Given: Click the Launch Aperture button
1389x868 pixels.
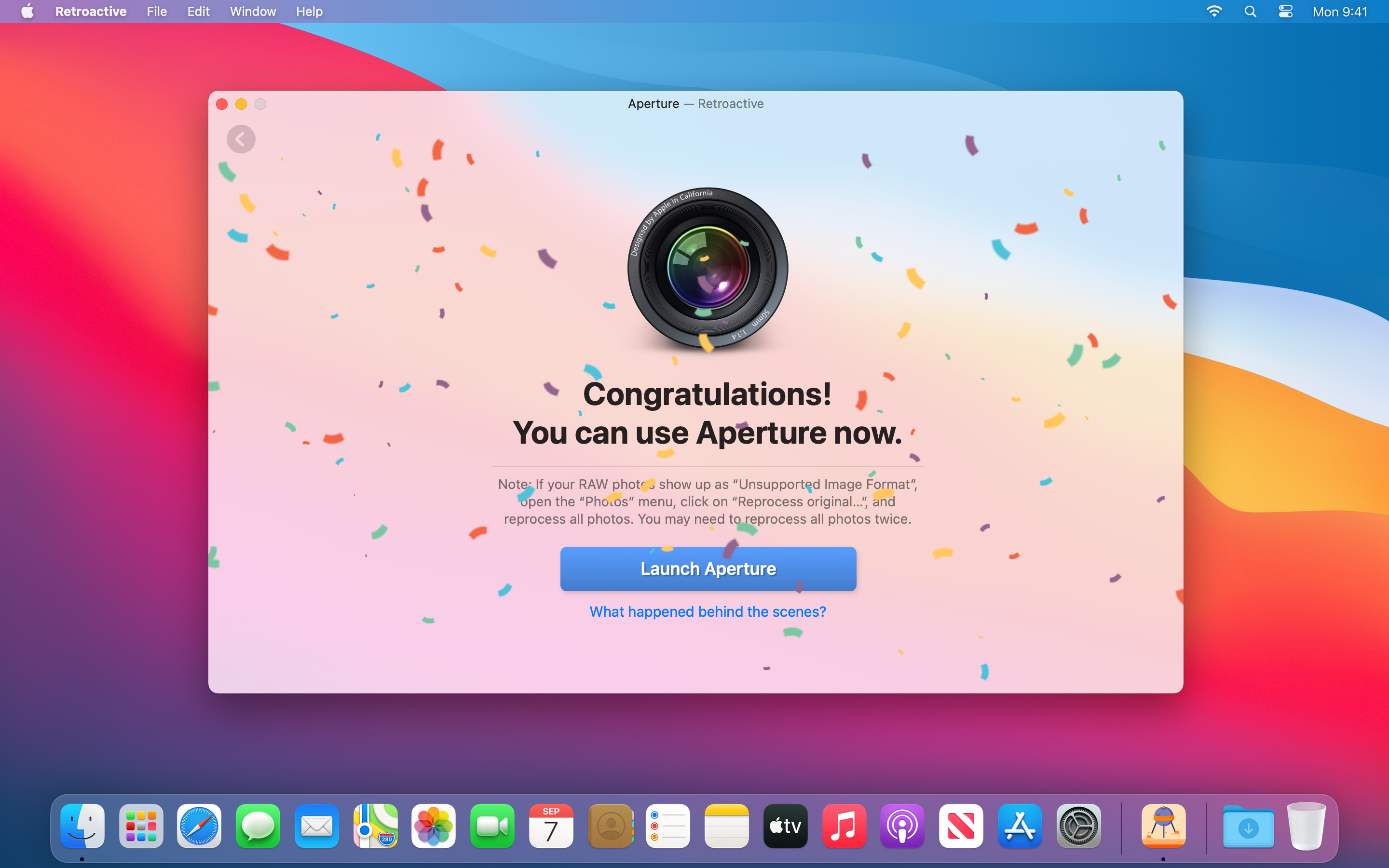Looking at the screenshot, I should (x=708, y=569).
